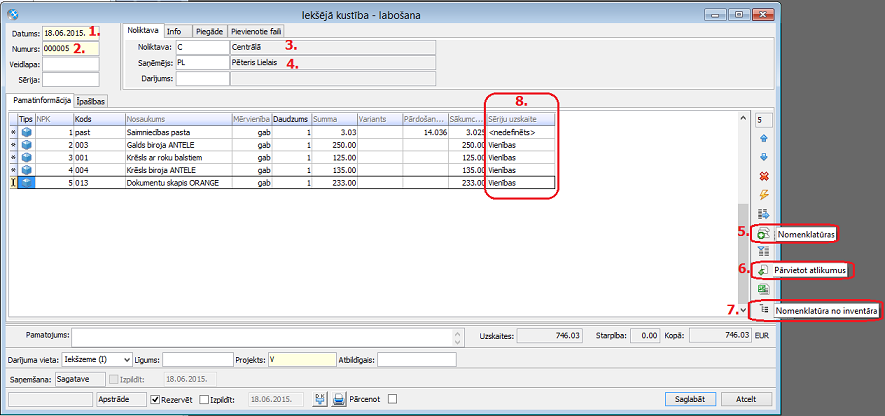The height and width of the screenshot is (416, 885).
Task: Click cube icon for Dokumentu skapis ORANGE
Action: [27, 182]
